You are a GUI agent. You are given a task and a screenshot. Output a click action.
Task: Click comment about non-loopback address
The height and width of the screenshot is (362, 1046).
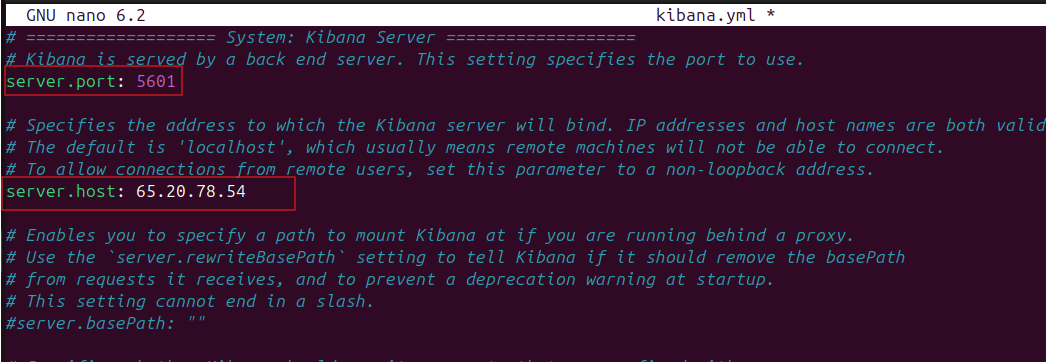tap(440, 169)
